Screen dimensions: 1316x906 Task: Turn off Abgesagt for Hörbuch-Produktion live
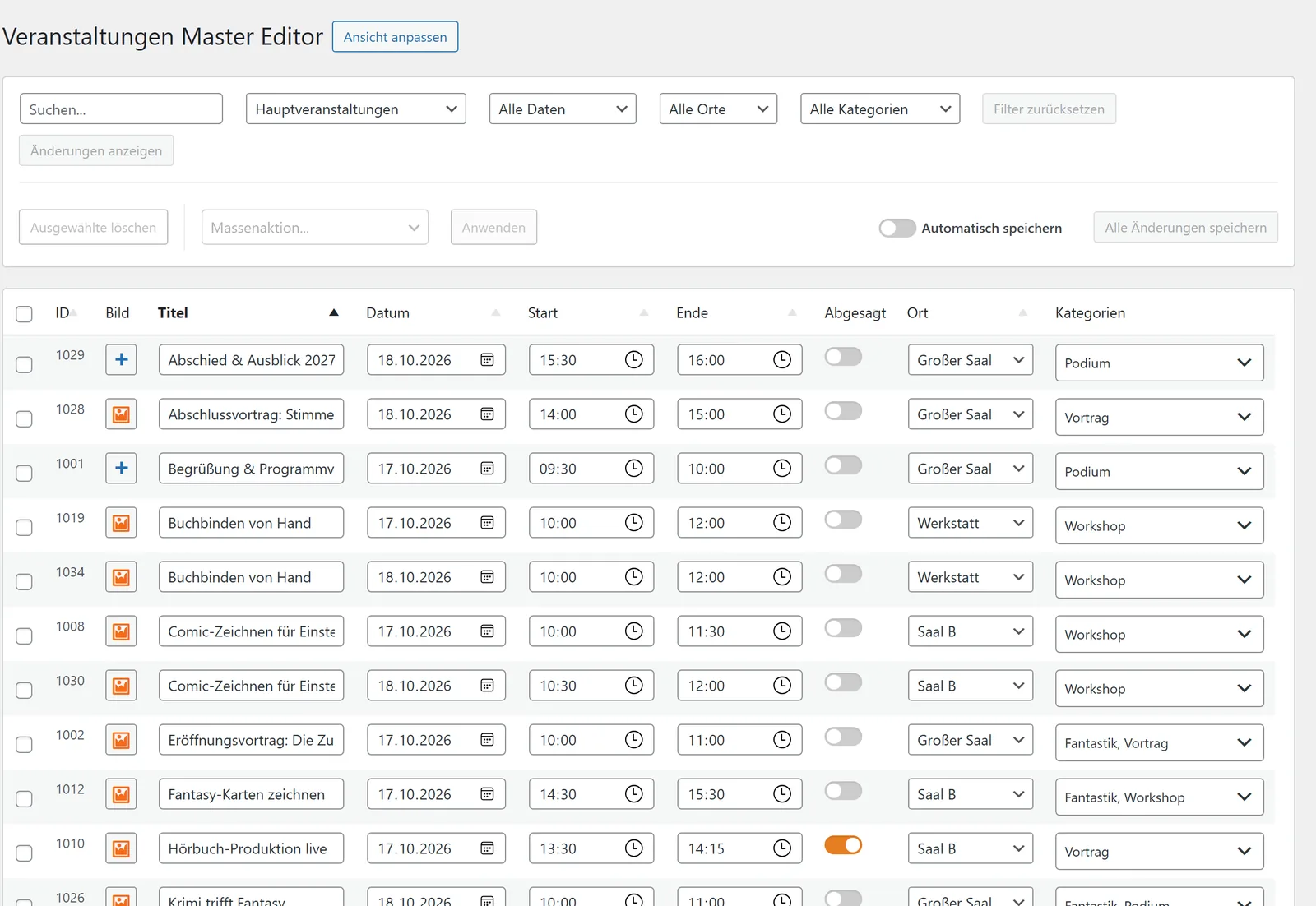click(x=843, y=844)
